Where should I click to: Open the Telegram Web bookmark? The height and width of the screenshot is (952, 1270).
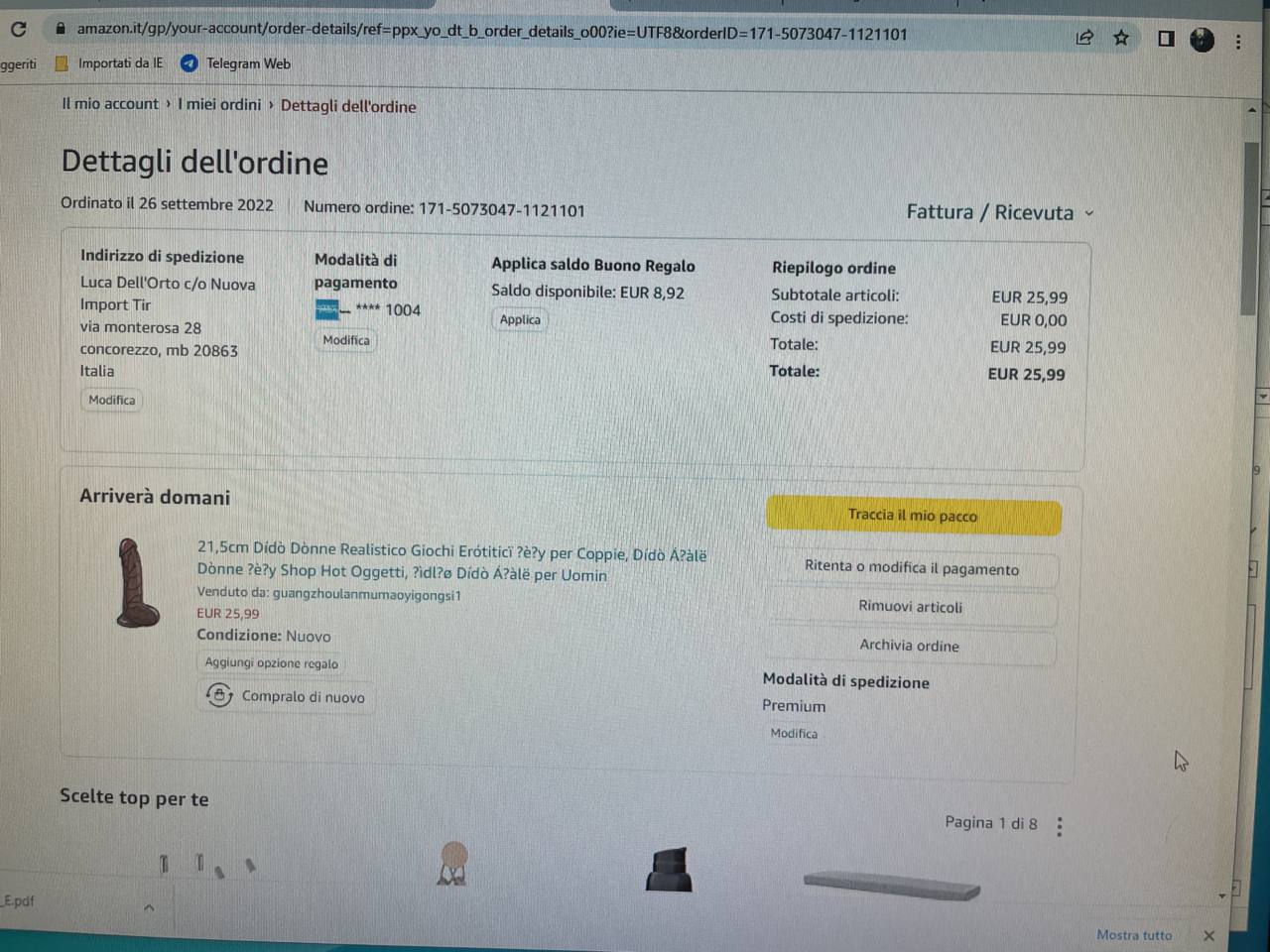point(236,63)
